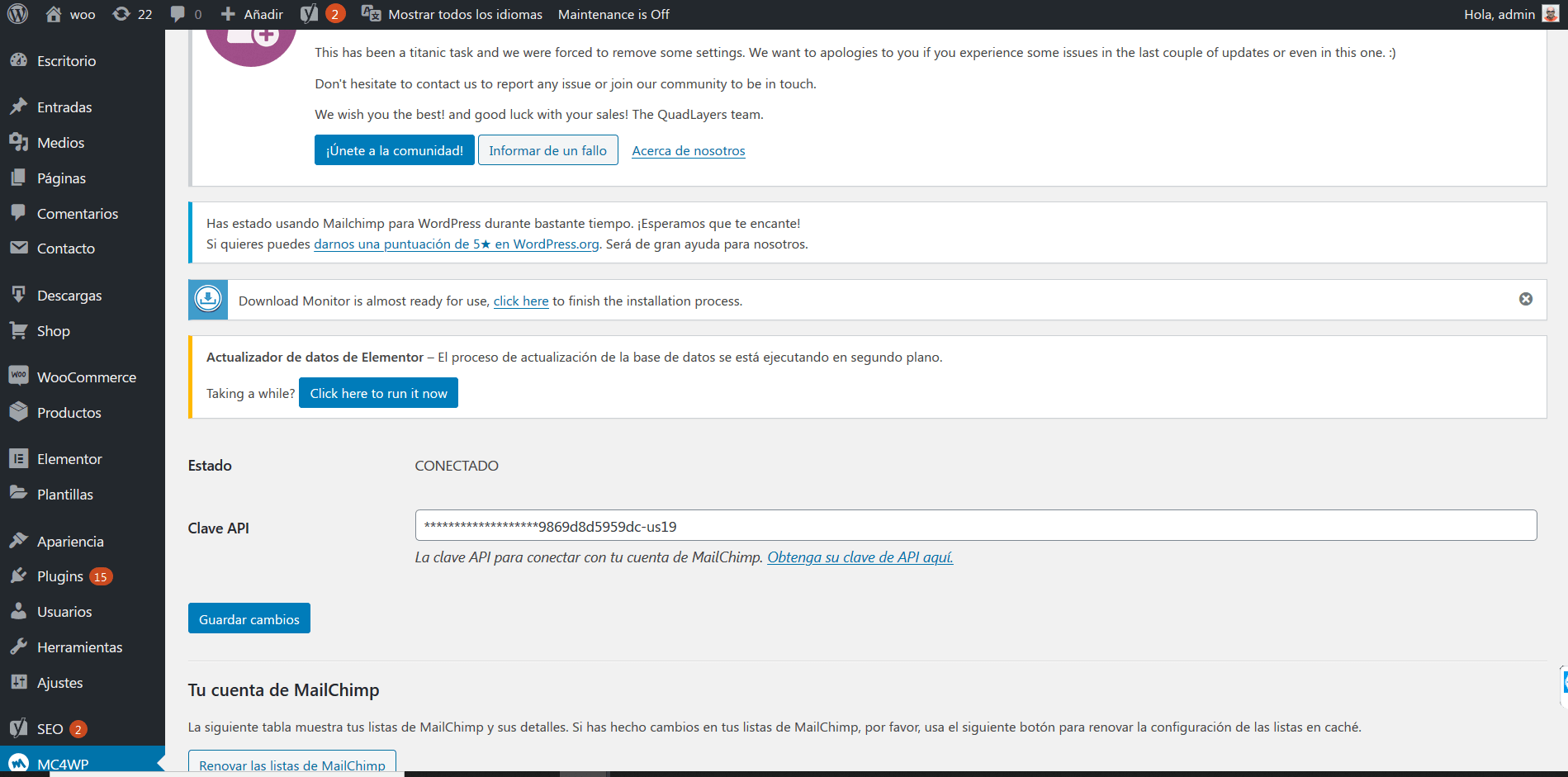
Task: Click the Plugins 15 updates badge
Action: (x=101, y=576)
